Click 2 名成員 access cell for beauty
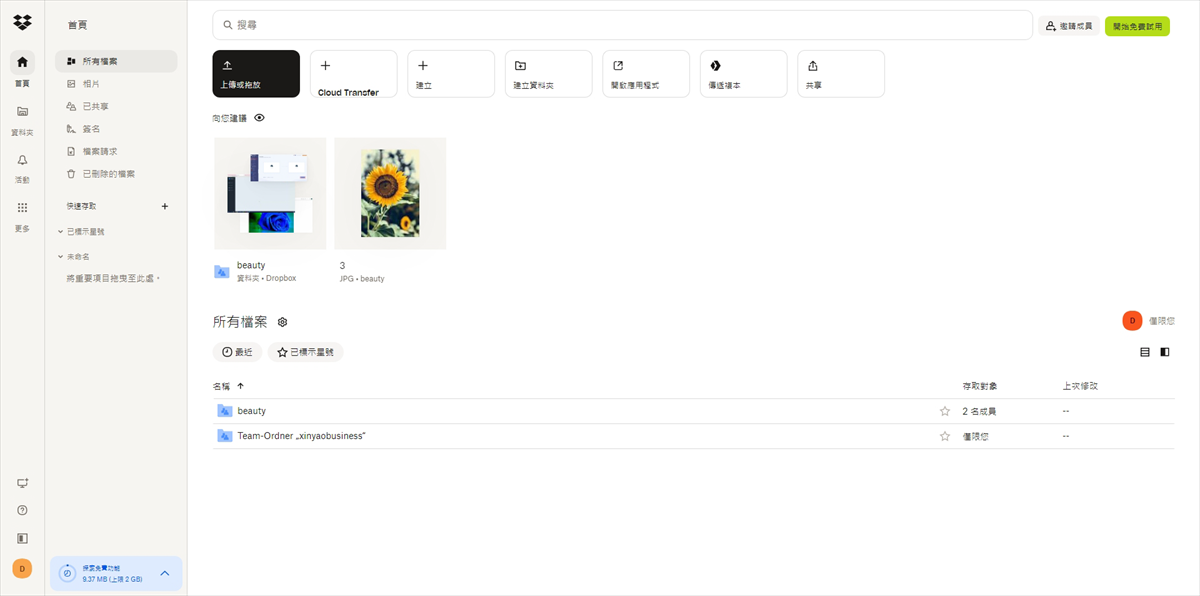 [x=979, y=411]
